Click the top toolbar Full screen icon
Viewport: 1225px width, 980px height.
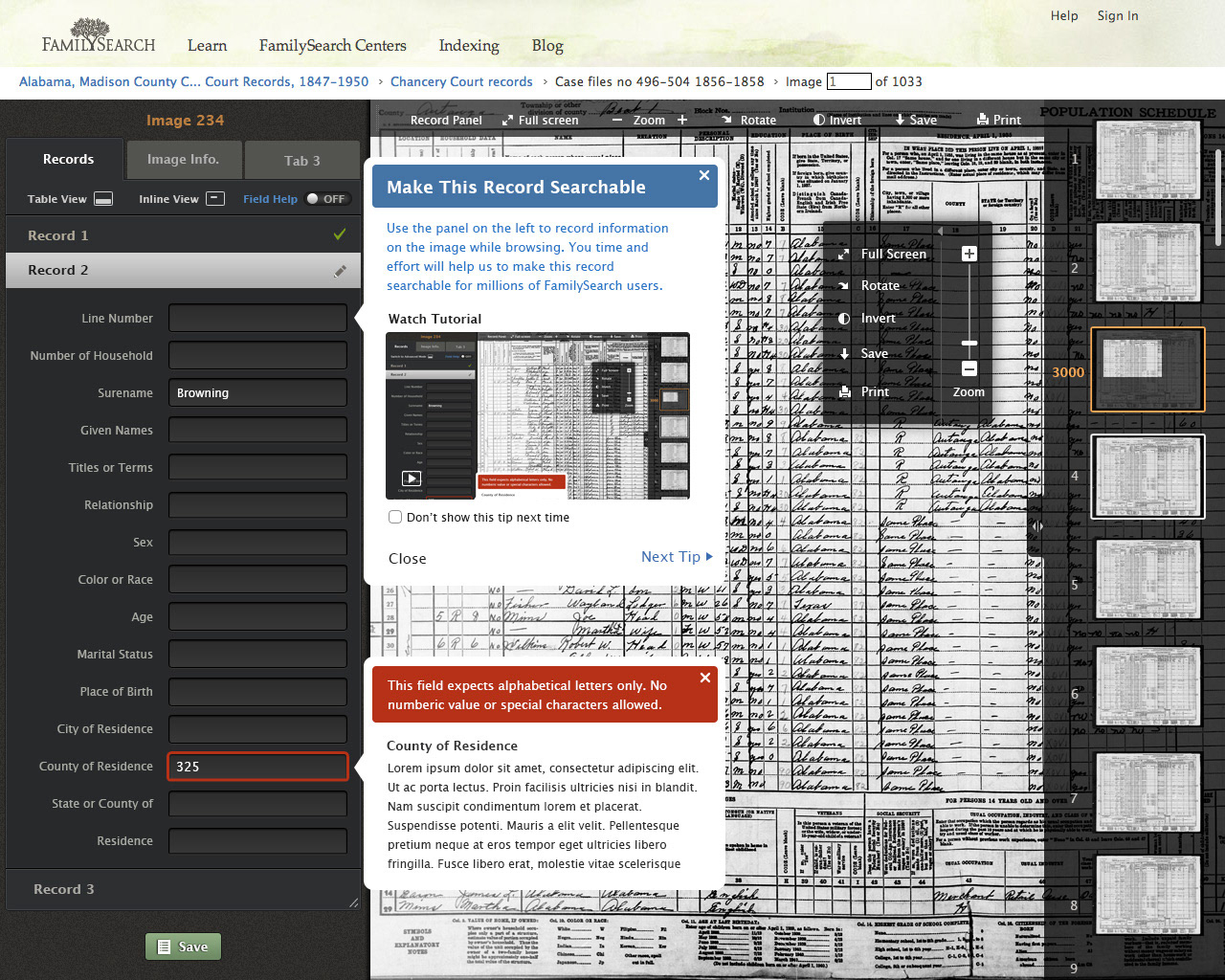pyautogui.click(x=507, y=121)
